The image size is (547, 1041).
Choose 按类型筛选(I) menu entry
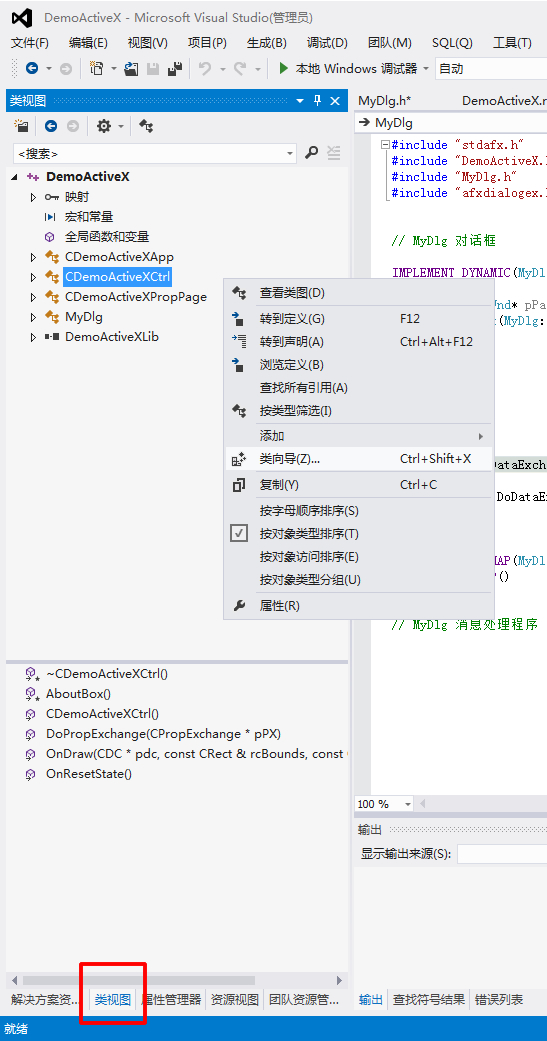click(358, 411)
